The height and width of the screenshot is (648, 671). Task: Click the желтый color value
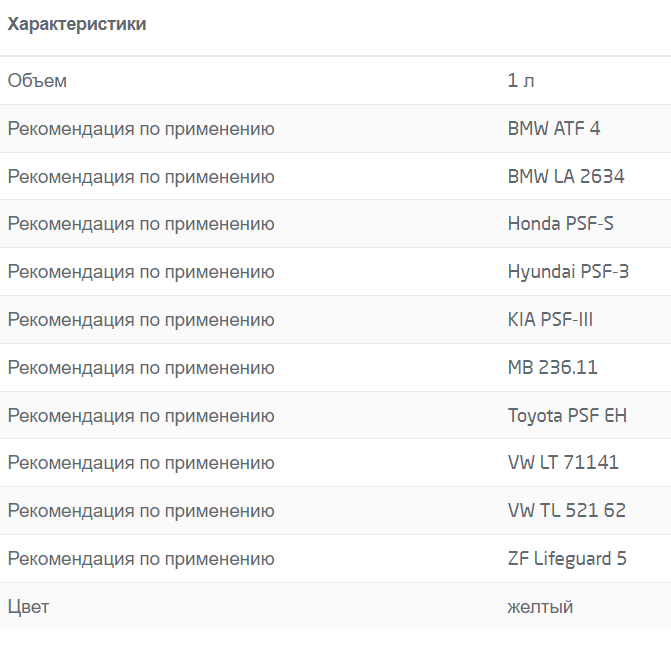tap(540, 607)
